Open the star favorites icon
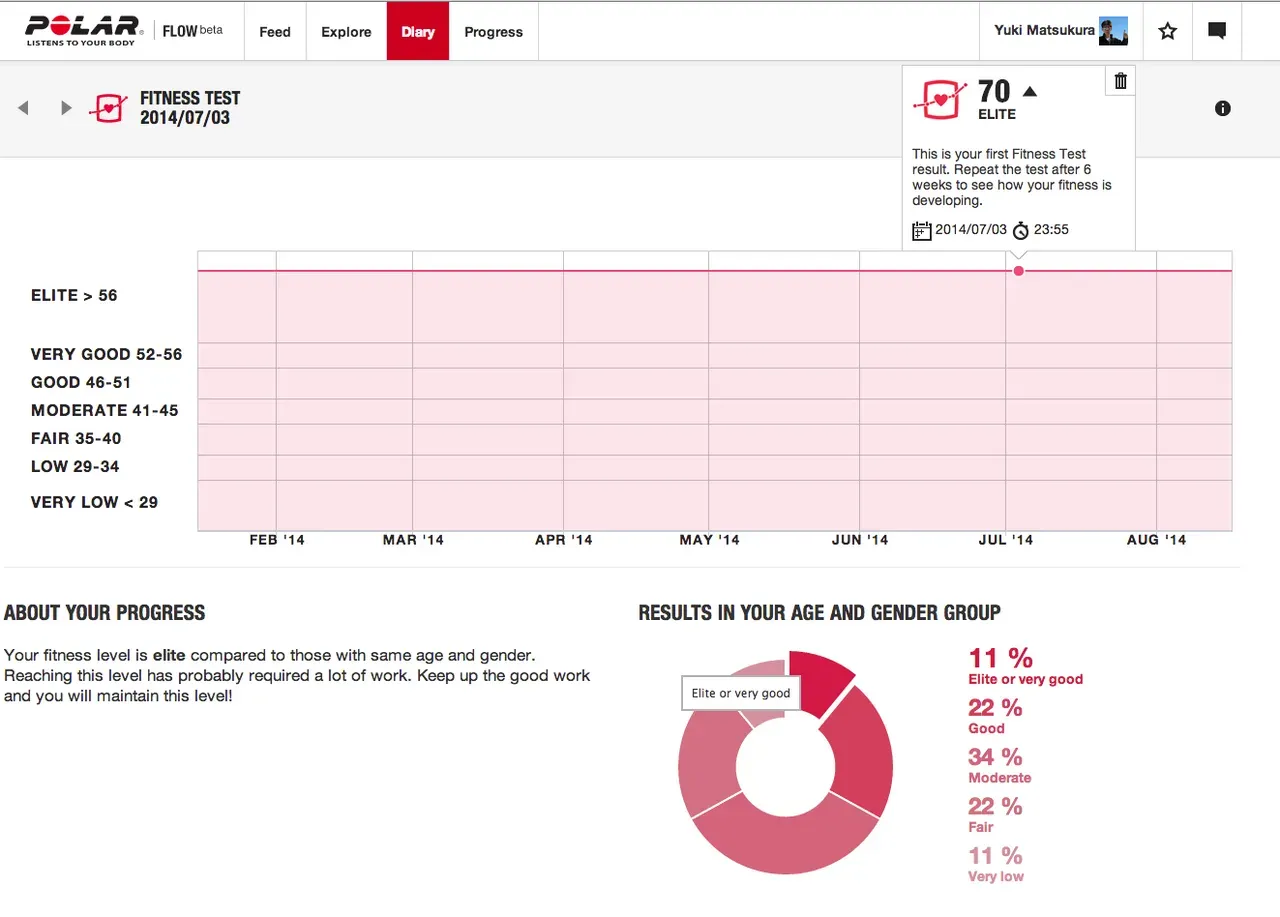Screen dimensions: 1280x917 pyautogui.click(x=1167, y=30)
